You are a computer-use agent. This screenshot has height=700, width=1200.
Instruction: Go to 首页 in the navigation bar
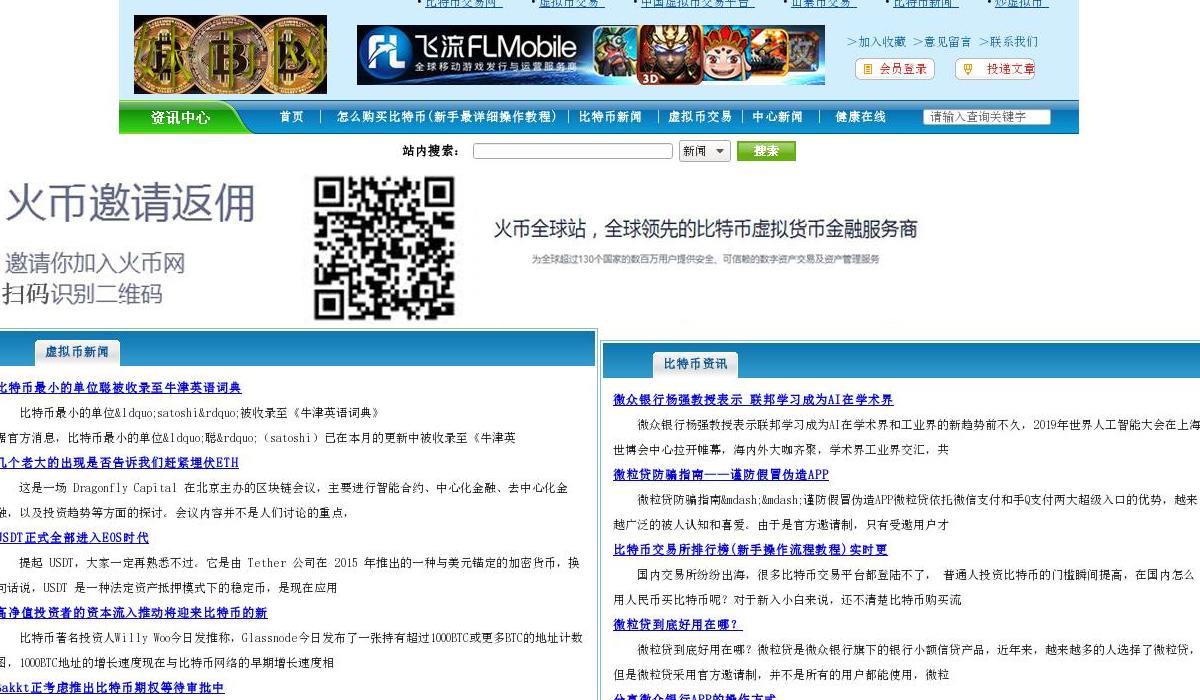coord(292,117)
